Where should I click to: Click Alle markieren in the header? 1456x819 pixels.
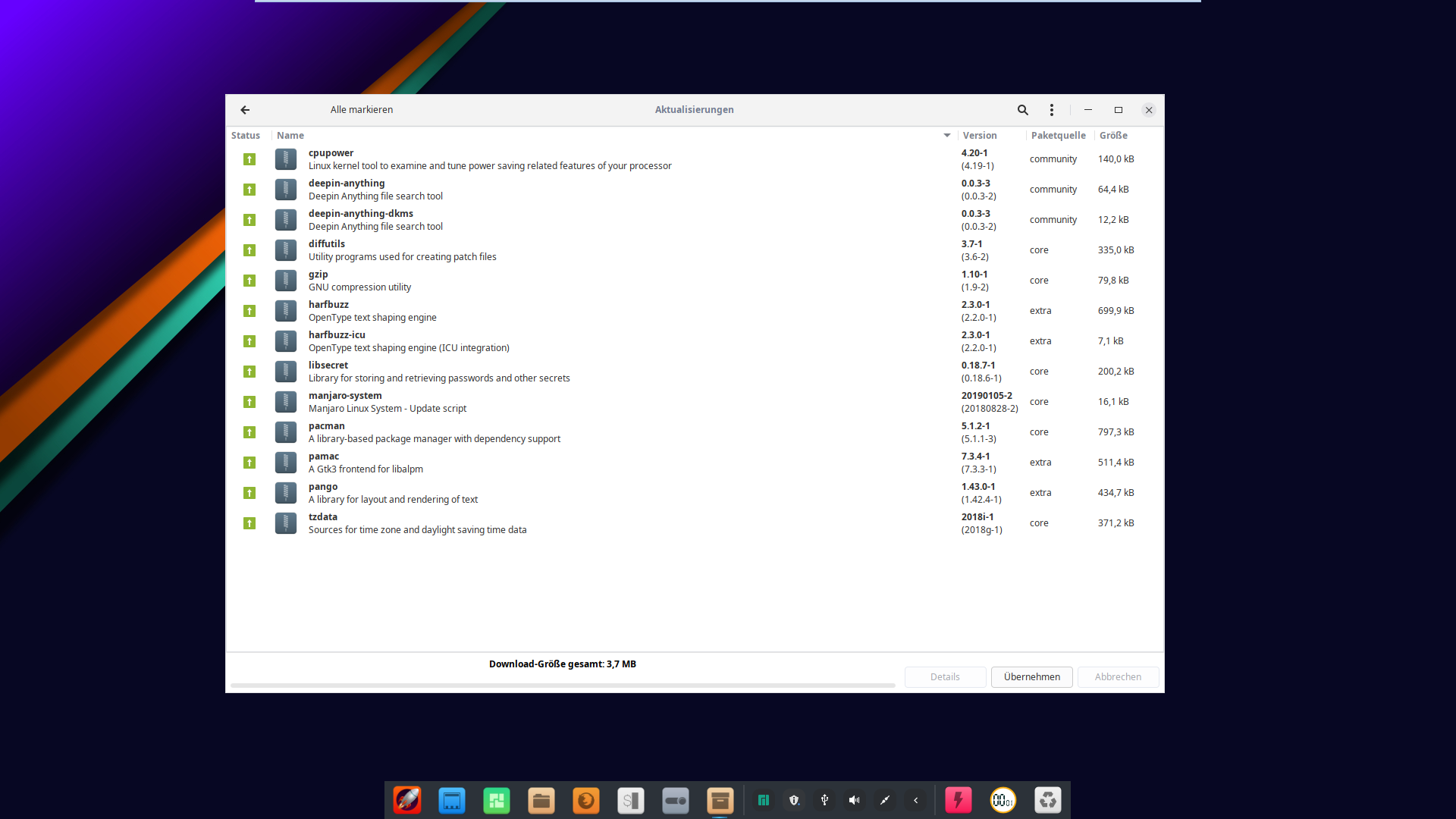tap(362, 110)
